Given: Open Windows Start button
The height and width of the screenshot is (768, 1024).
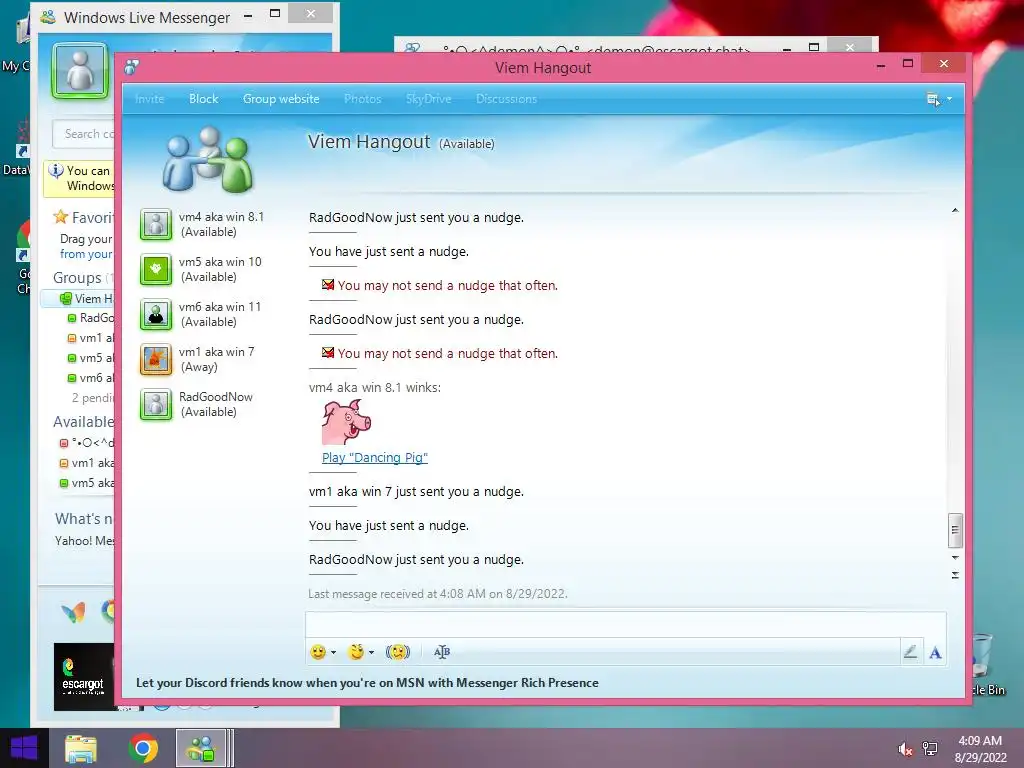Looking at the screenshot, I should coord(24,748).
